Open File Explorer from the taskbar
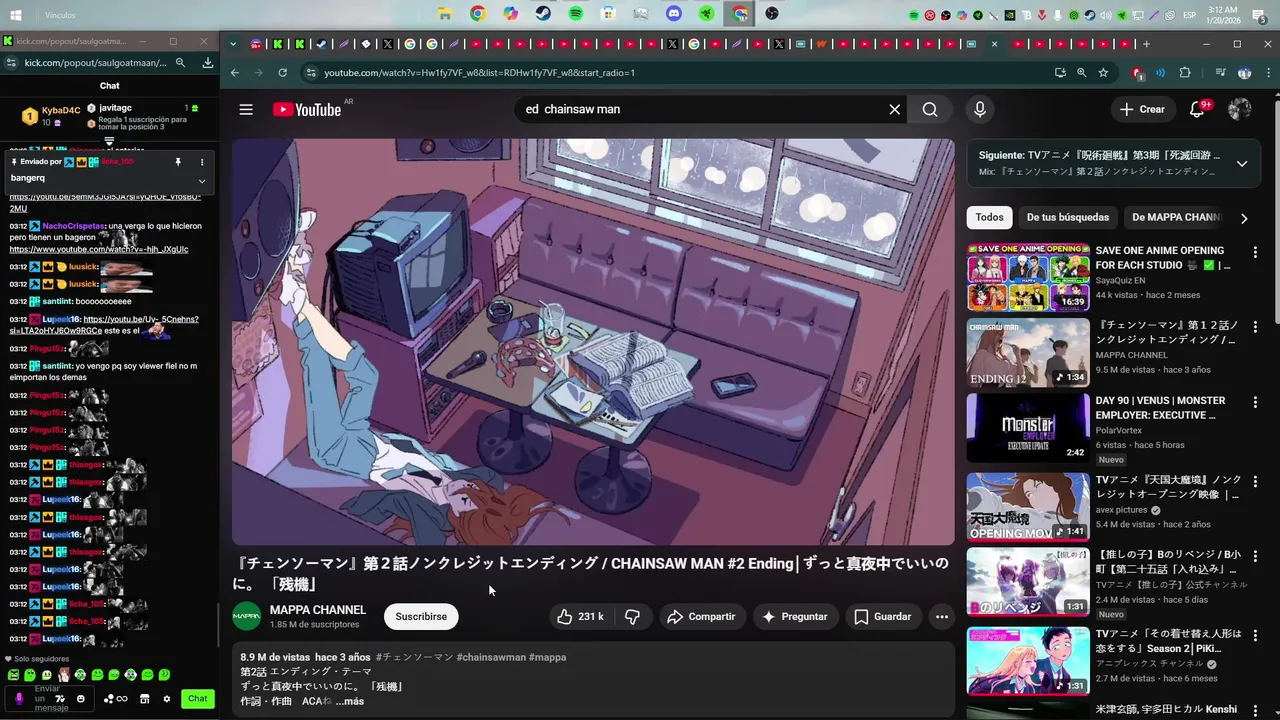This screenshot has height=720, width=1280. [x=445, y=14]
